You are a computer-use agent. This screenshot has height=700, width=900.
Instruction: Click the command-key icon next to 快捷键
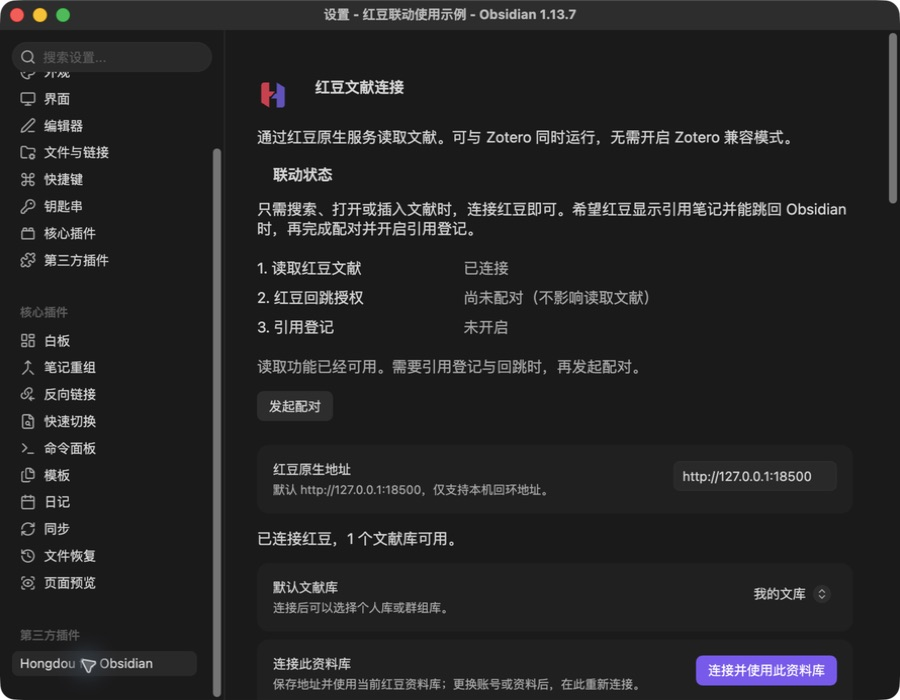(28, 180)
